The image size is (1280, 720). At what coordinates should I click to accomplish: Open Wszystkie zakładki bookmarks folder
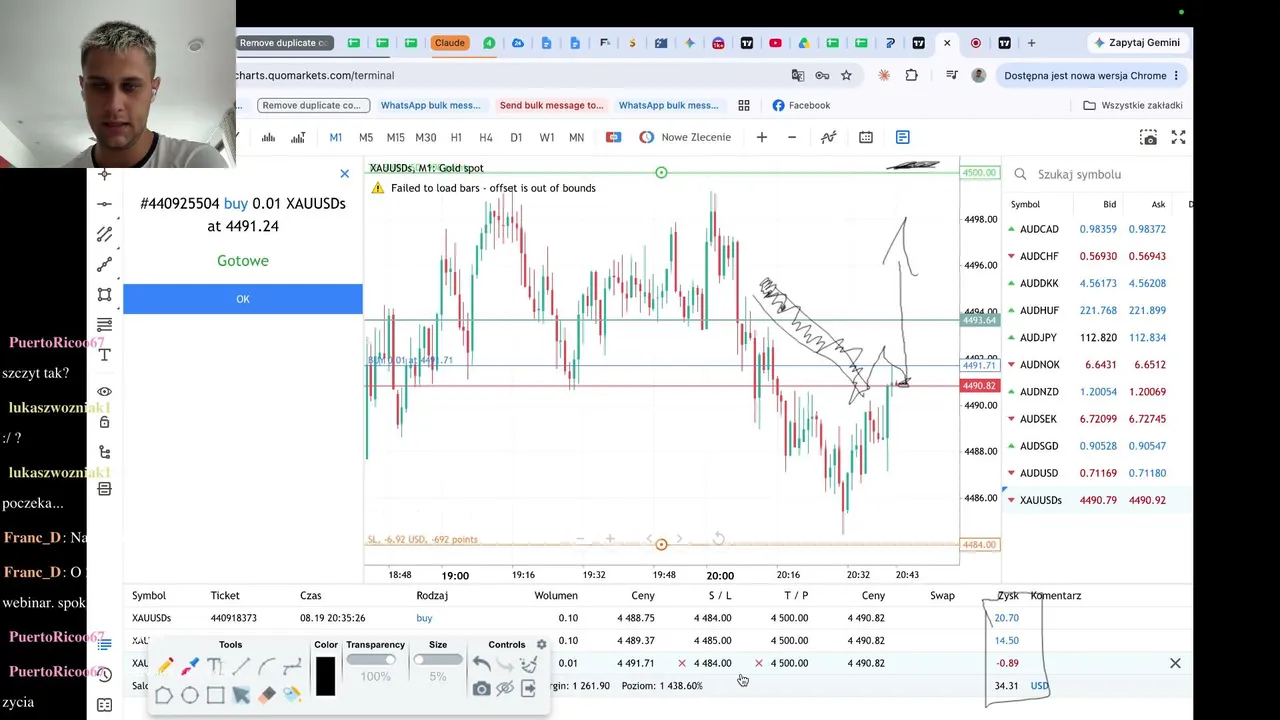pyautogui.click(x=1133, y=105)
